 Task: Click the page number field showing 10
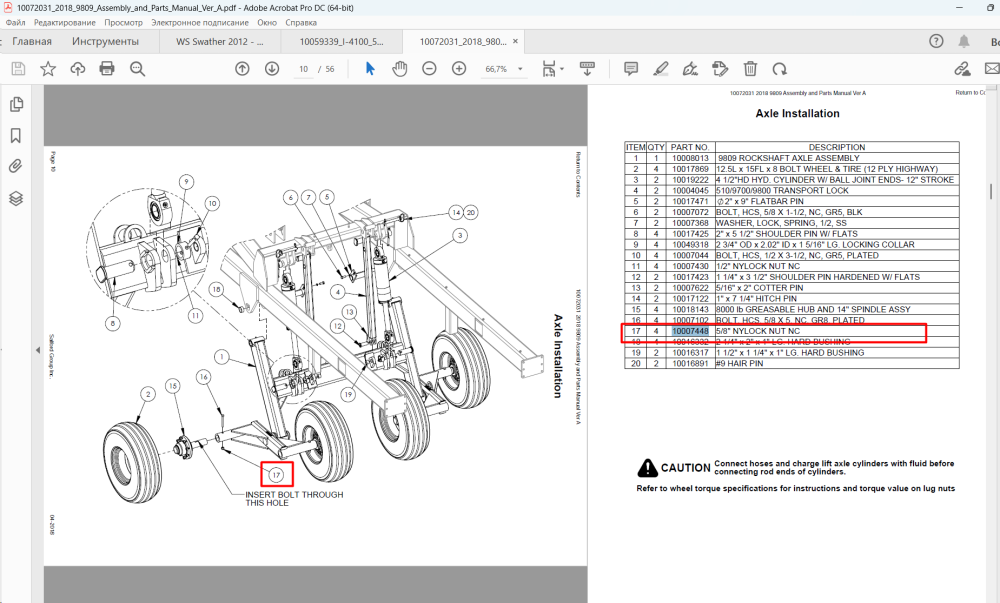coord(304,69)
